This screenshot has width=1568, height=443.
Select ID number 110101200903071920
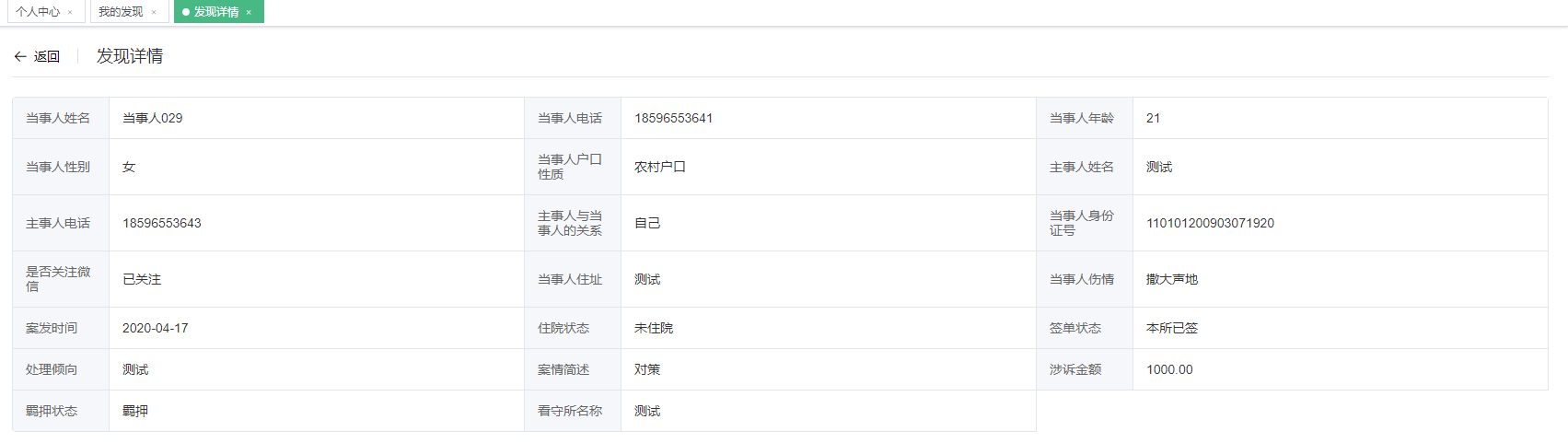click(1210, 223)
